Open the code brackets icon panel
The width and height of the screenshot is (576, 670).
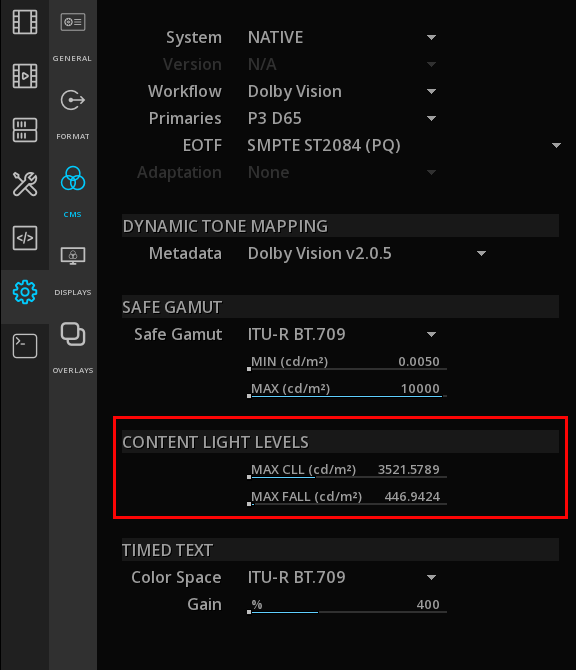(x=25, y=238)
